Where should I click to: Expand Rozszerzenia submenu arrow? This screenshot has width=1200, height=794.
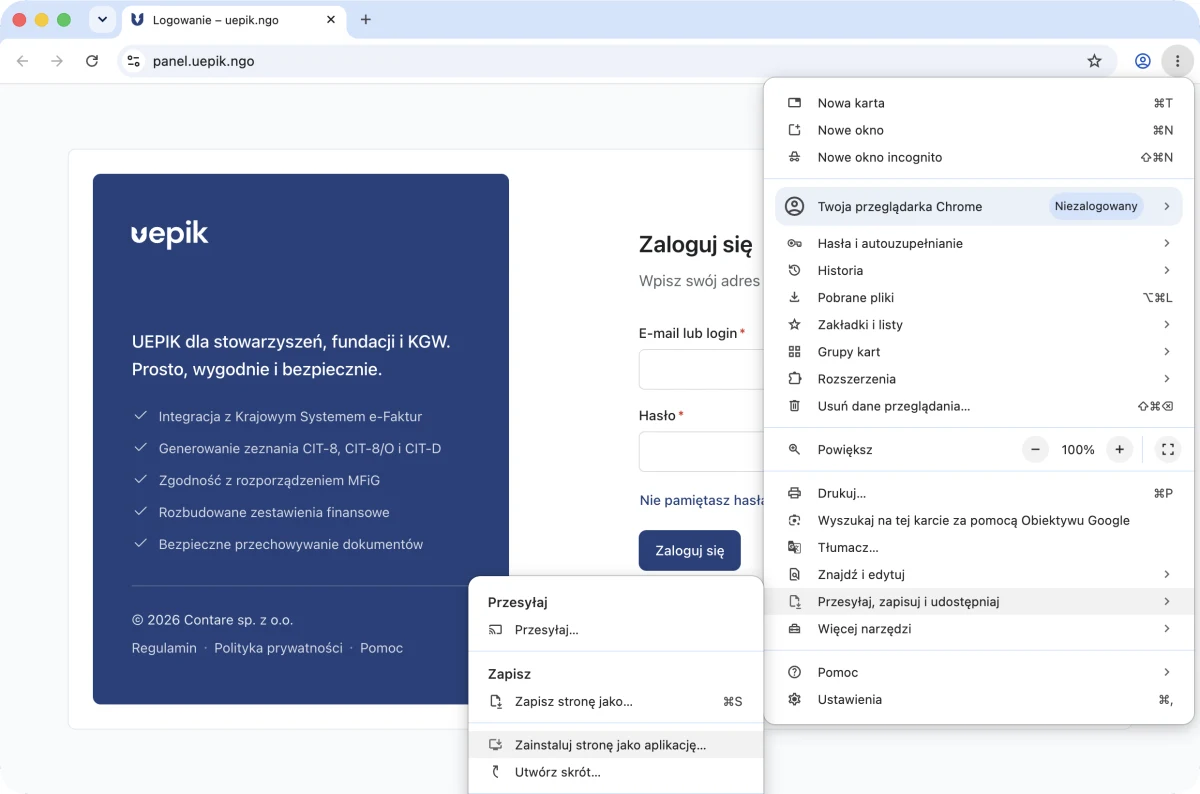1167,378
